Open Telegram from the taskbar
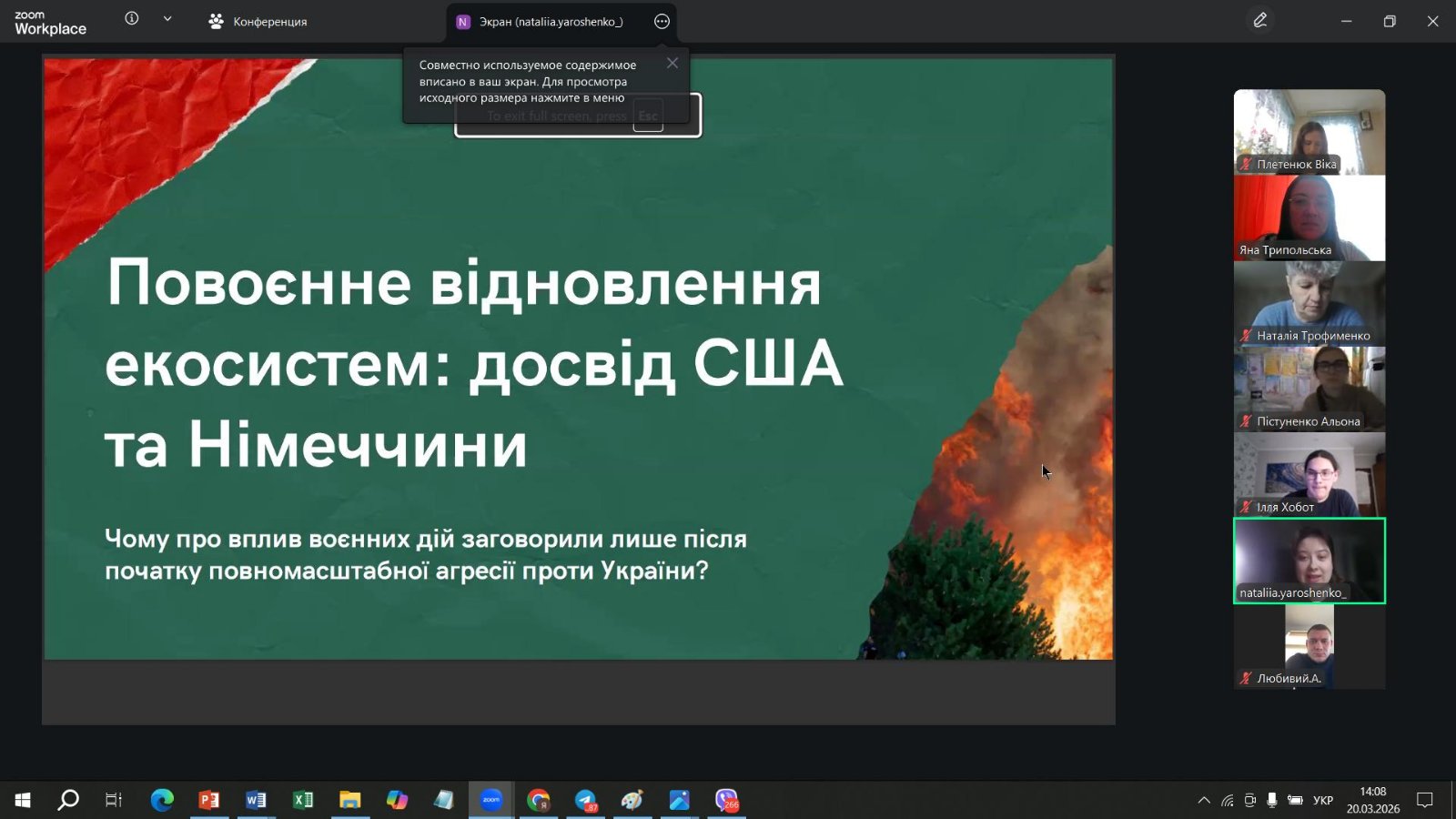1456x819 pixels. pos(585,800)
